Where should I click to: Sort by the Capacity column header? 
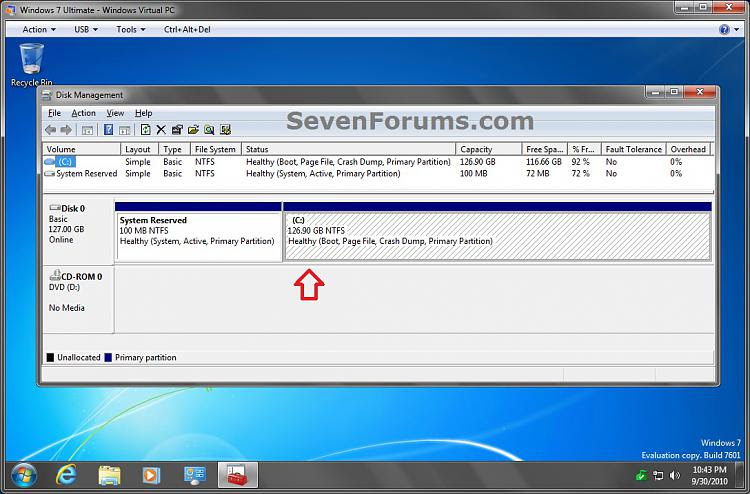click(488, 149)
